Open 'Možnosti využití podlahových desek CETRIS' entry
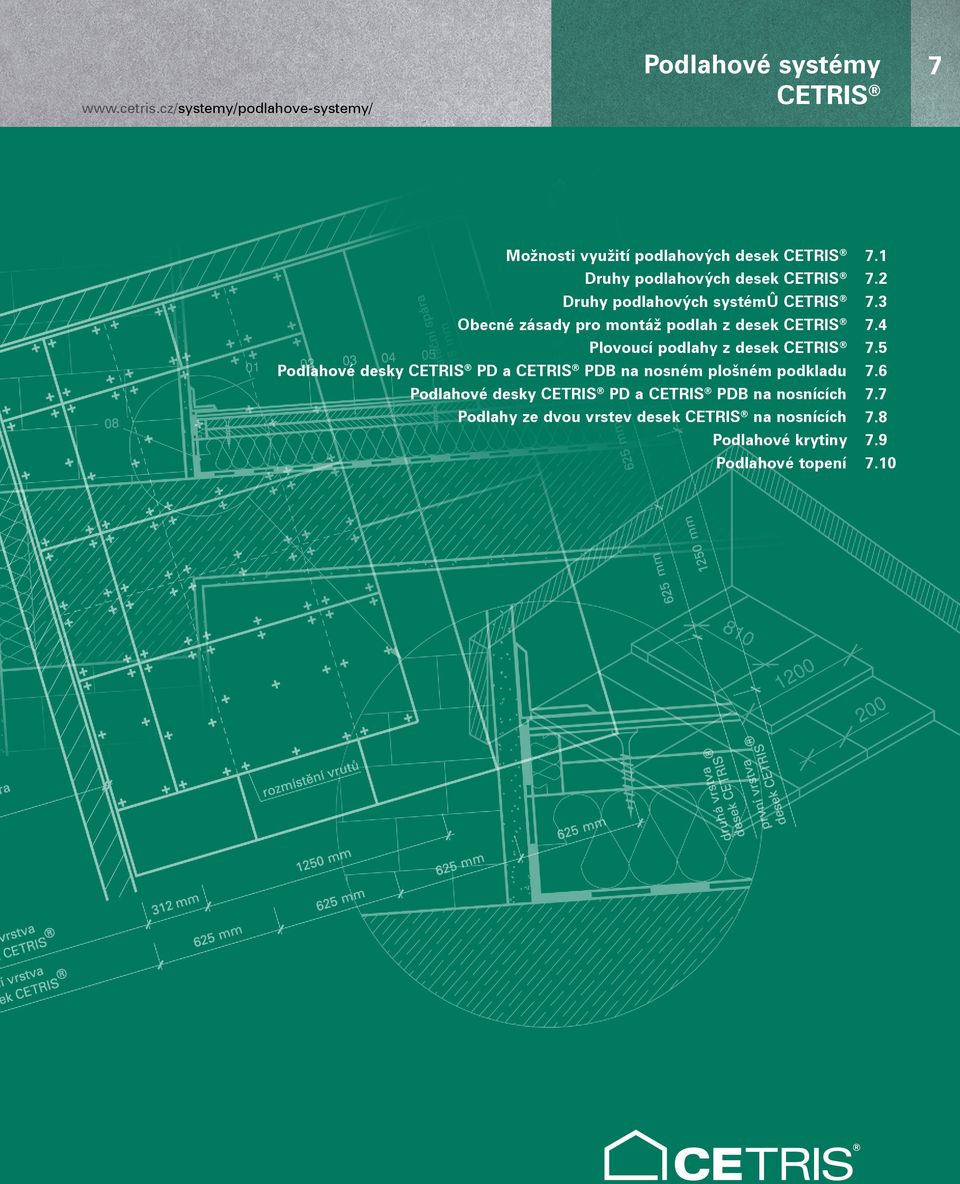The width and height of the screenshot is (960, 1184). tap(676, 255)
